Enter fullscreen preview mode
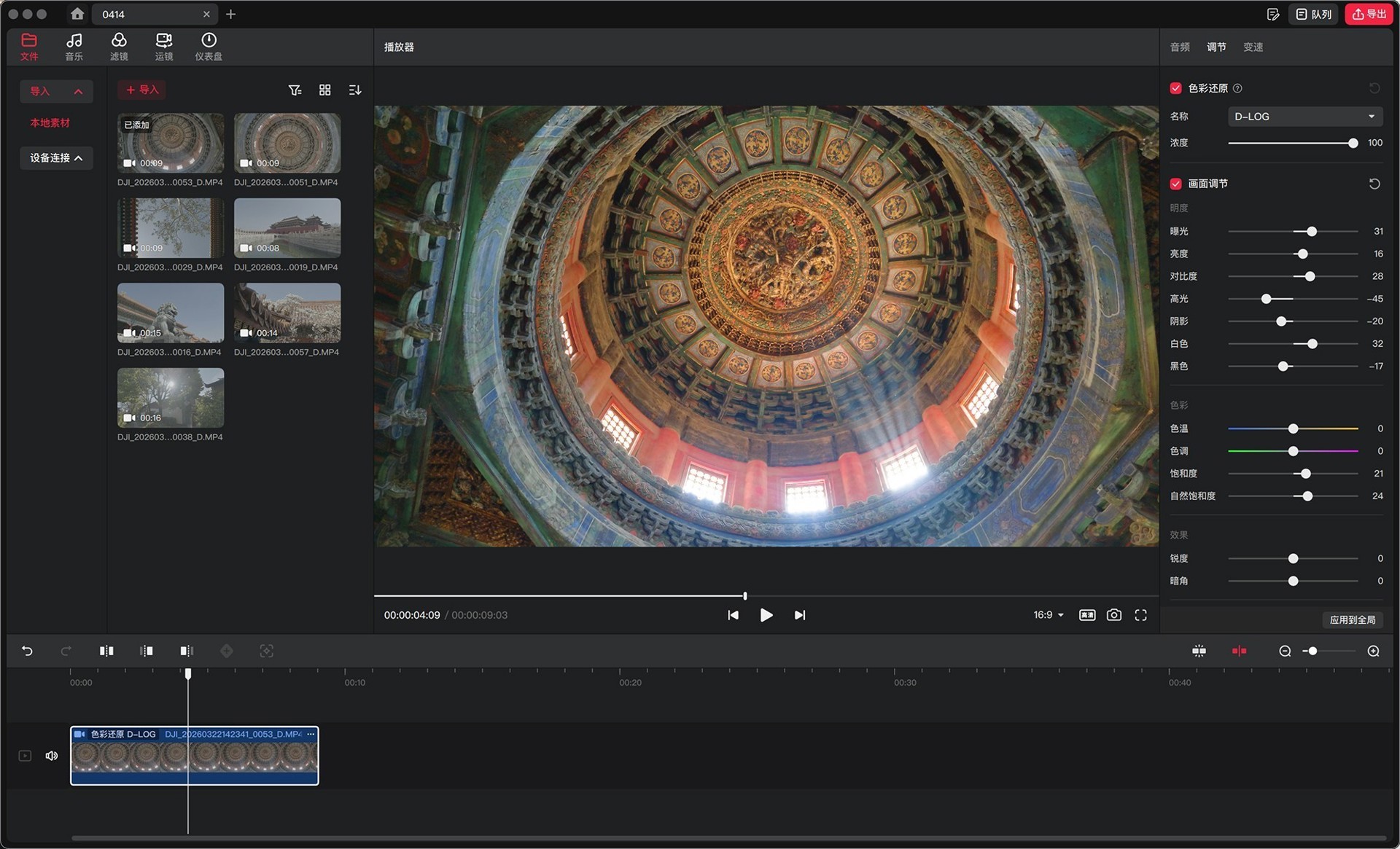Screen dimensions: 1400x849 [x=1140, y=615]
